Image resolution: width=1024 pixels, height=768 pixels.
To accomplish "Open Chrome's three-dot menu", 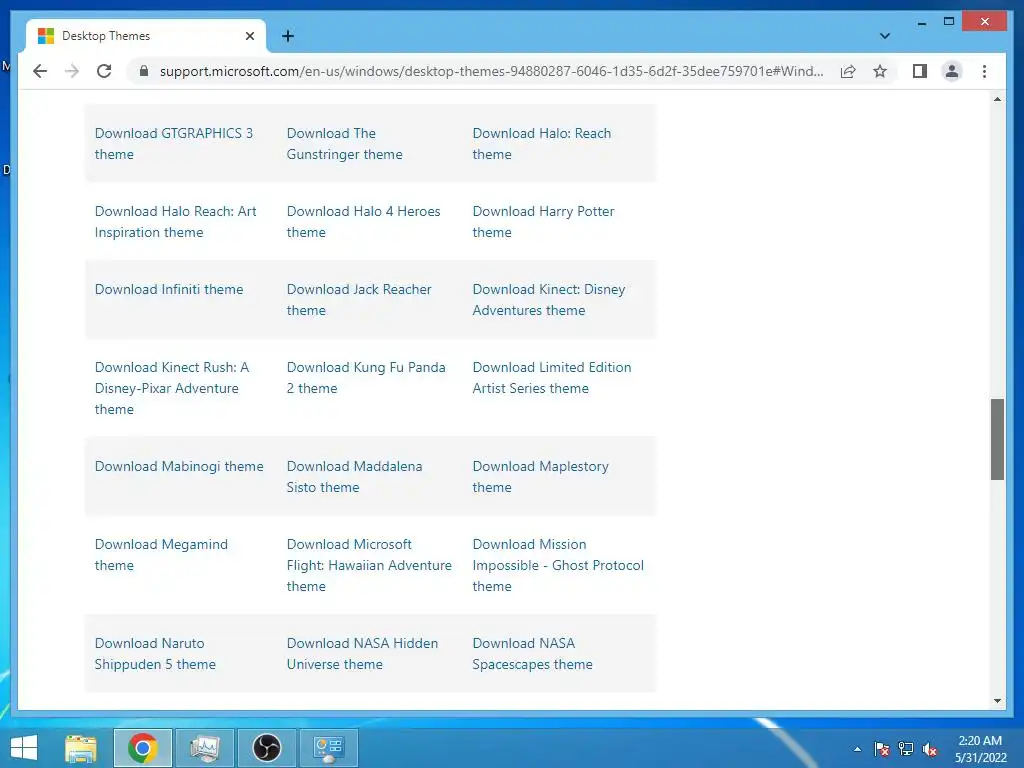I will [x=984, y=71].
